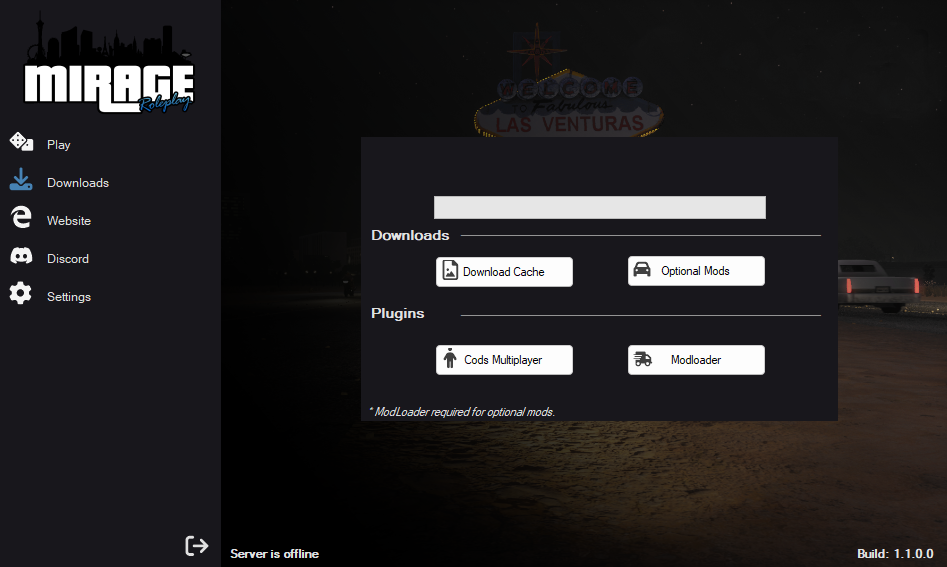
Task: Click the image file icon on Download Cache
Action: [x=450, y=270]
